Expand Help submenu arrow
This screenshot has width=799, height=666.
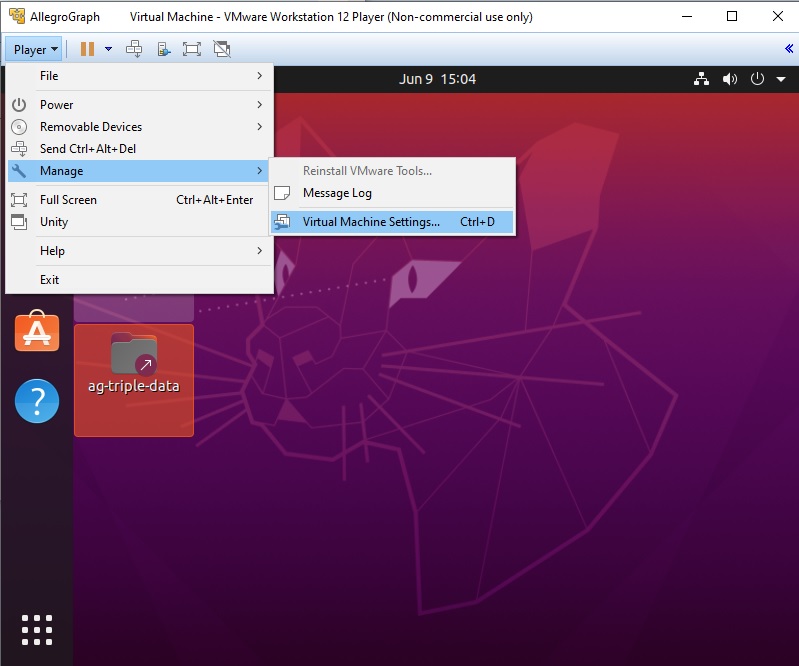[260, 251]
